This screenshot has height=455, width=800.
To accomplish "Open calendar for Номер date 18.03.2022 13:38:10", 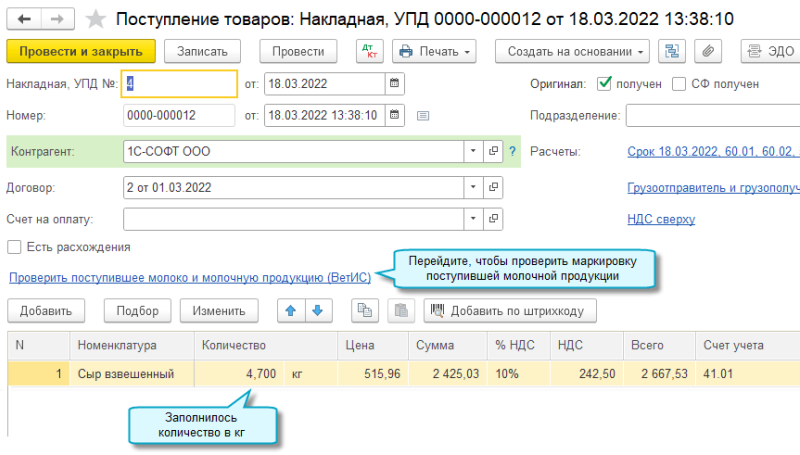I will click(394, 115).
